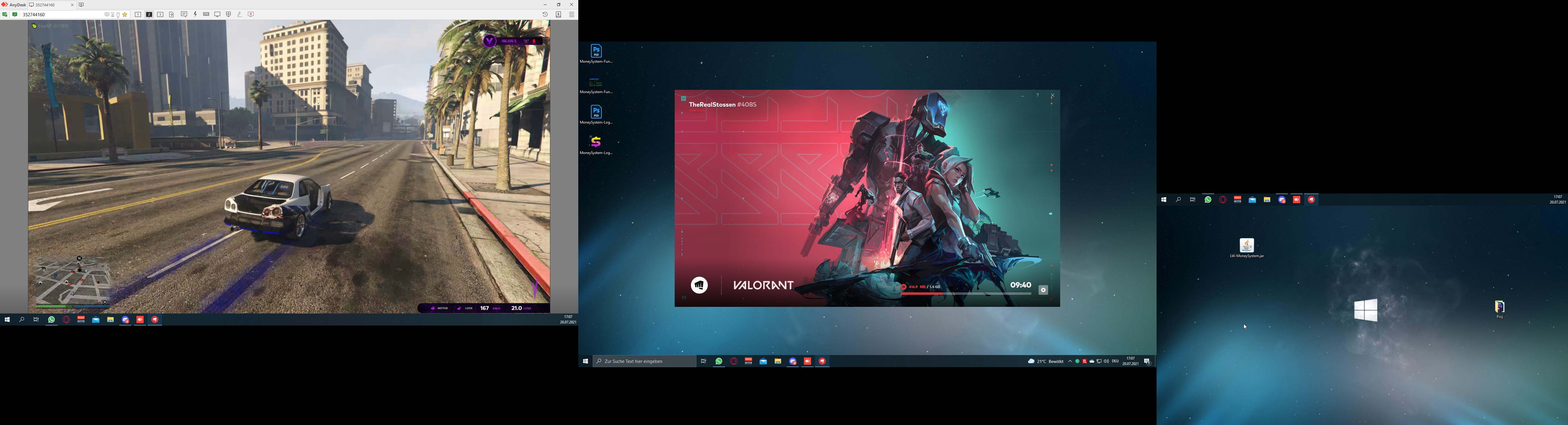Click the Valorant download progress bar
The height and width of the screenshot is (425, 1568).
click(966, 294)
